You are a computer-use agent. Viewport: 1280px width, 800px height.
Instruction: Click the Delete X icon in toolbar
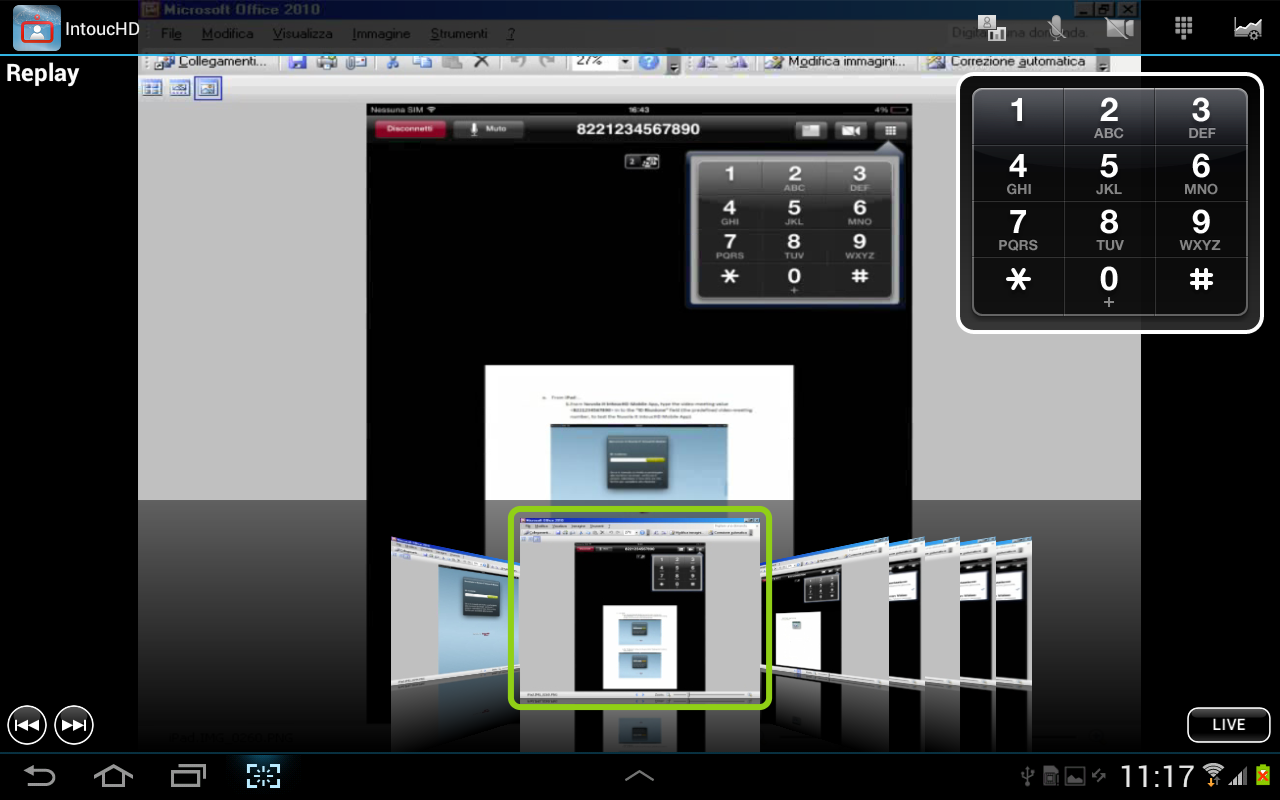[x=481, y=61]
